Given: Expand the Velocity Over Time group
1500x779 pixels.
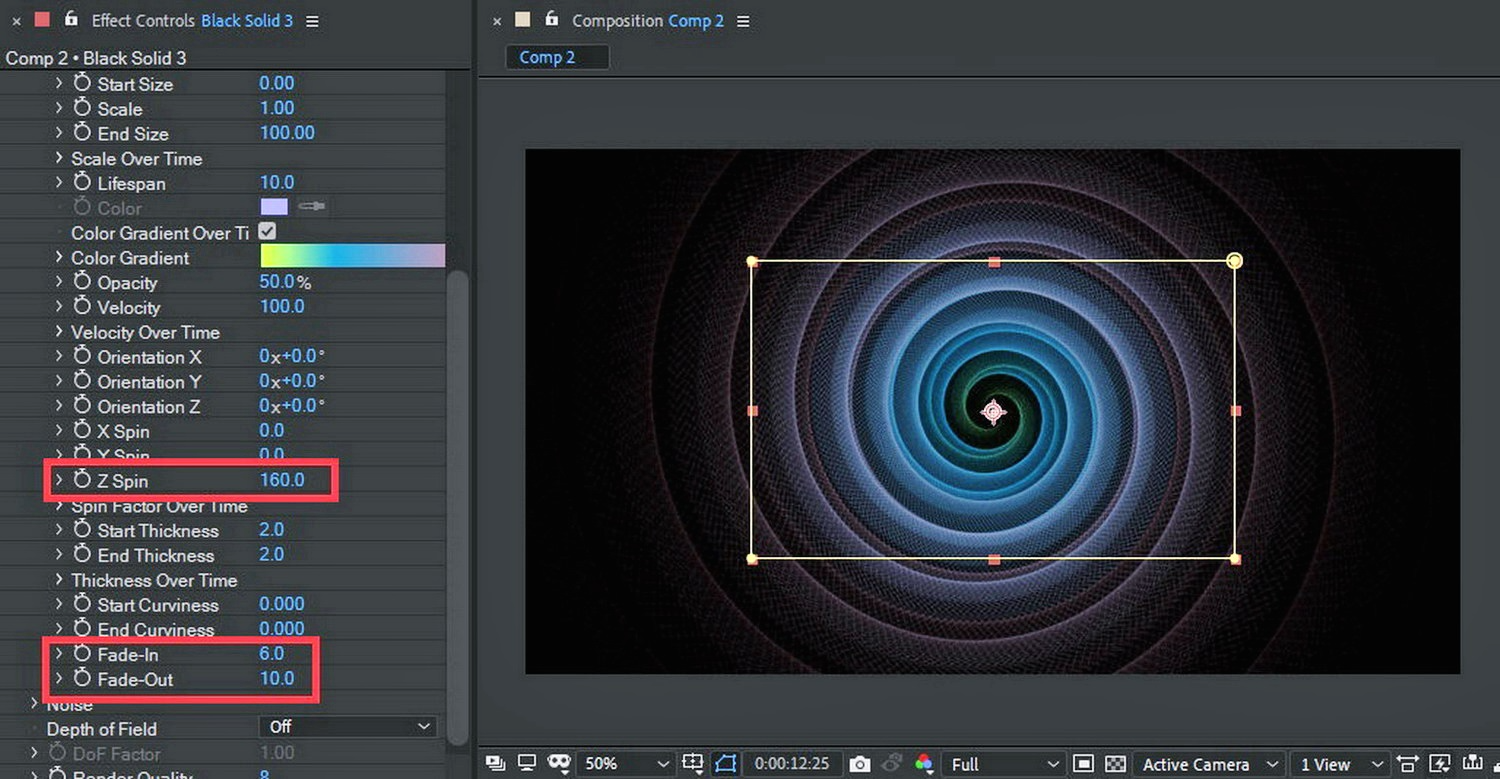Looking at the screenshot, I should point(59,332).
